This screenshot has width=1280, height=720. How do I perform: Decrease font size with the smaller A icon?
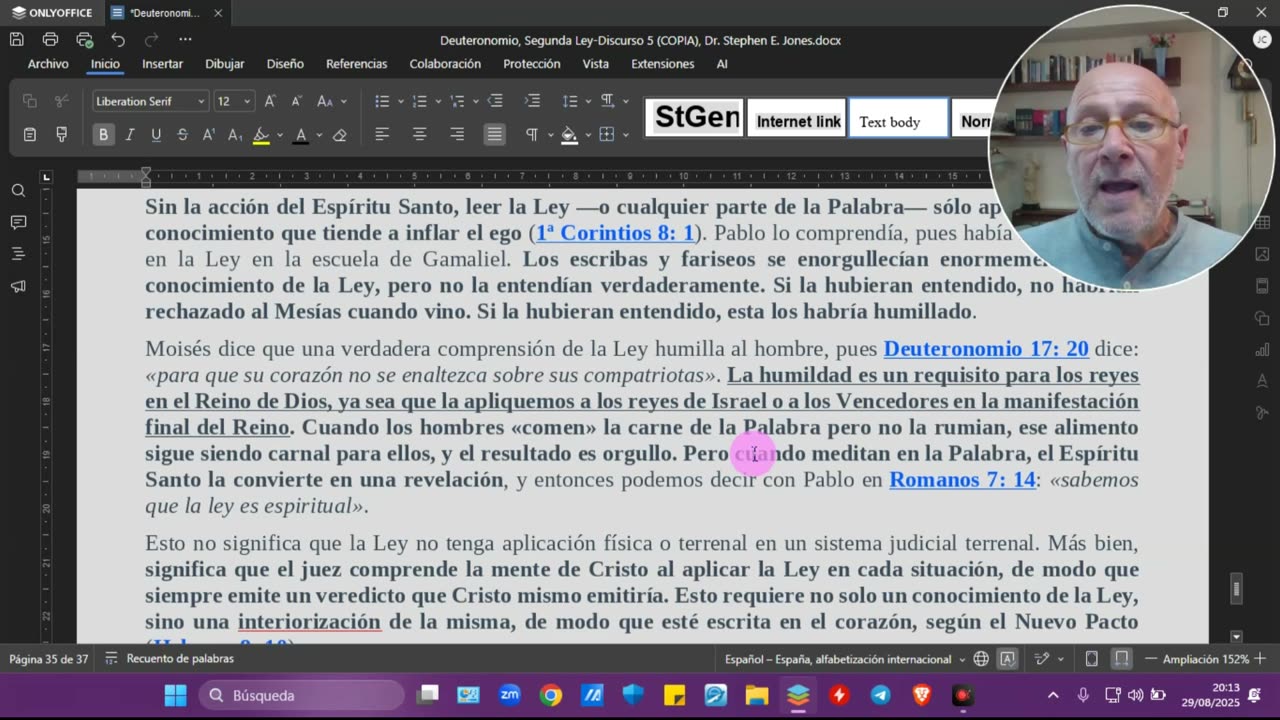click(297, 101)
